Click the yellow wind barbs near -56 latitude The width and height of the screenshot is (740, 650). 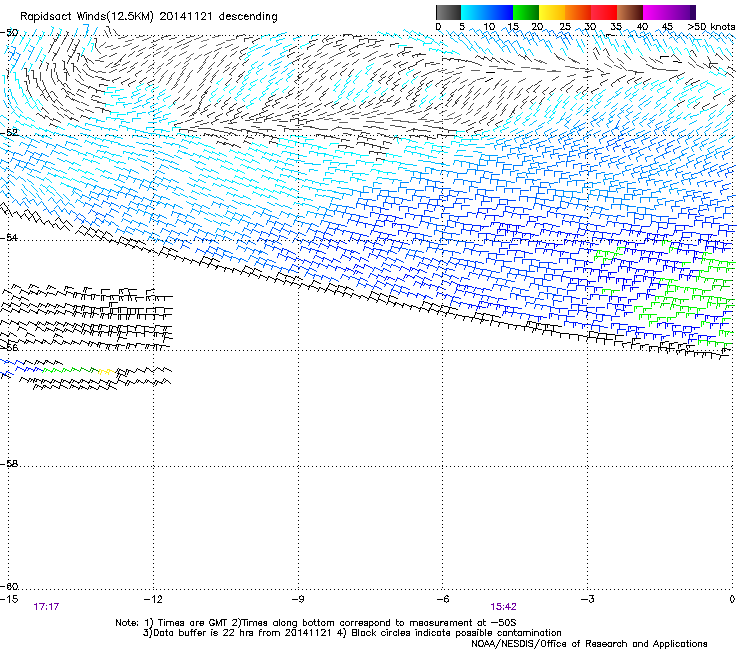click(x=107, y=372)
